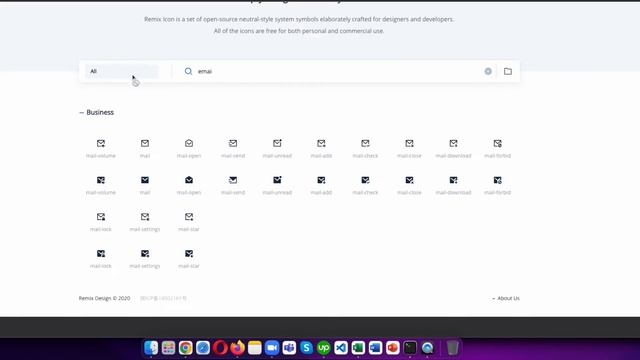Open Launchpad from the dock
Screen dimensions: 640x360
[168, 348]
